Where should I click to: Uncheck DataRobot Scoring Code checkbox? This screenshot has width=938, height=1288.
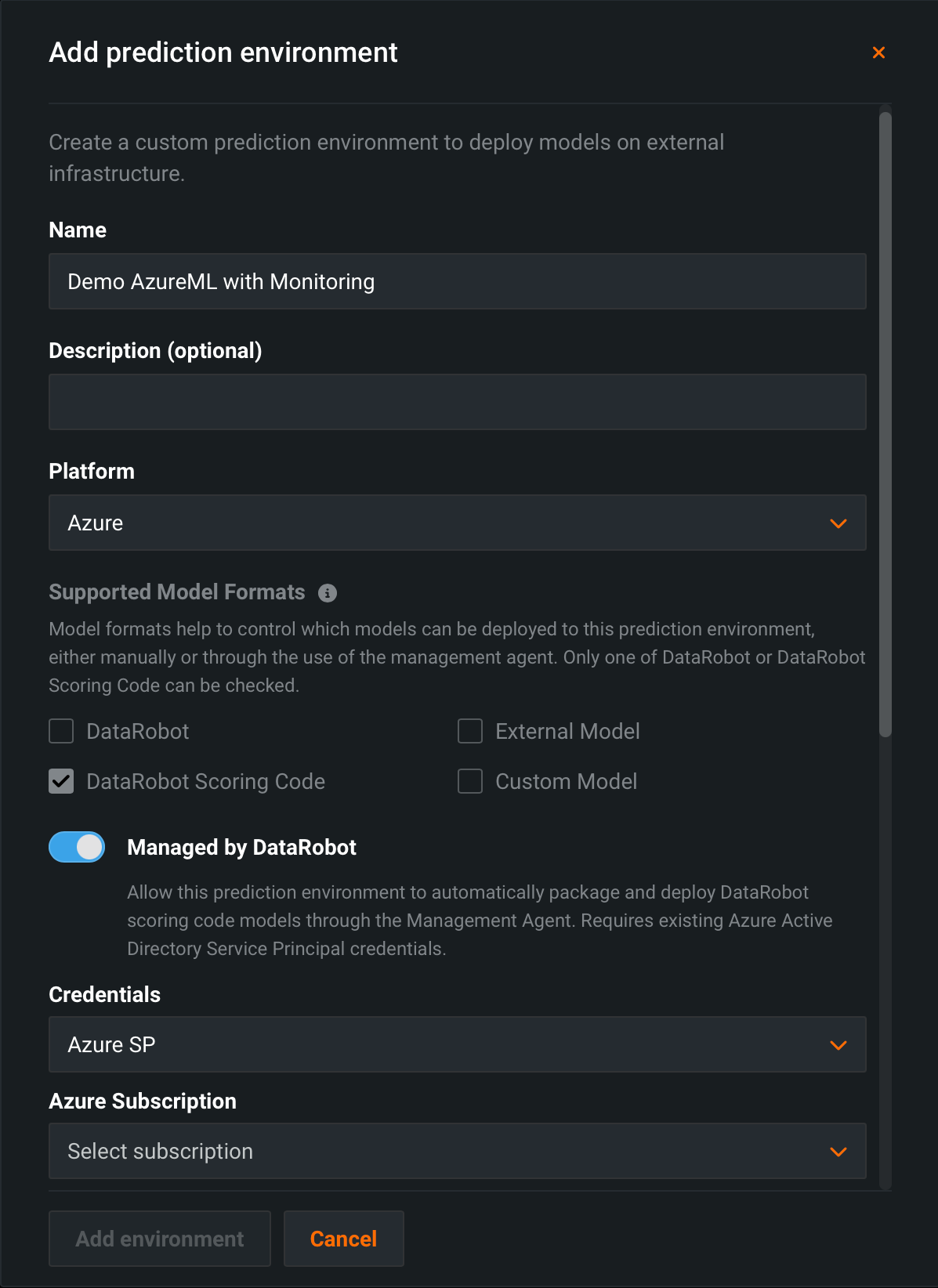click(61, 781)
